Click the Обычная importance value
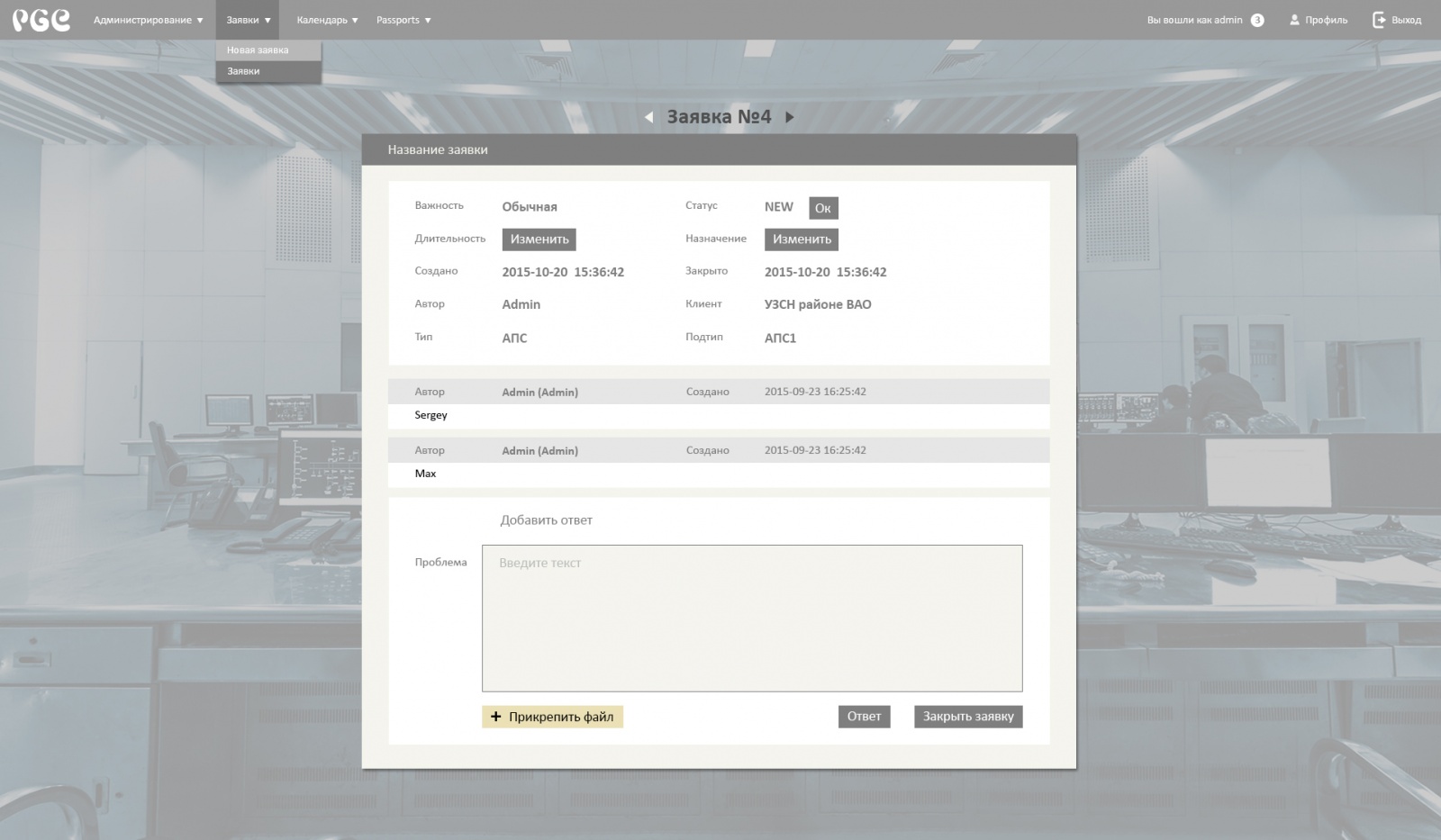Screen dimensions: 1441x840 (530, 207)
